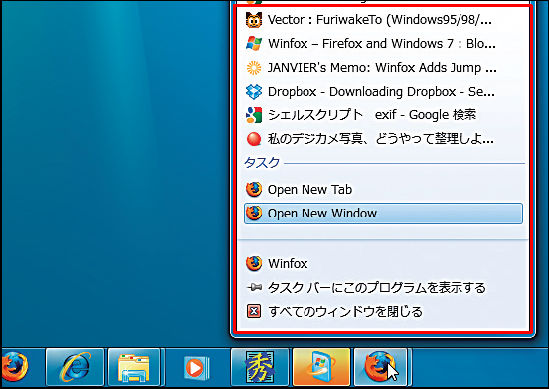The width and height of the screenshot is (549, 389).
Task: Click the Firefox icon beside Open New Tab
Action: pos(254,189)
